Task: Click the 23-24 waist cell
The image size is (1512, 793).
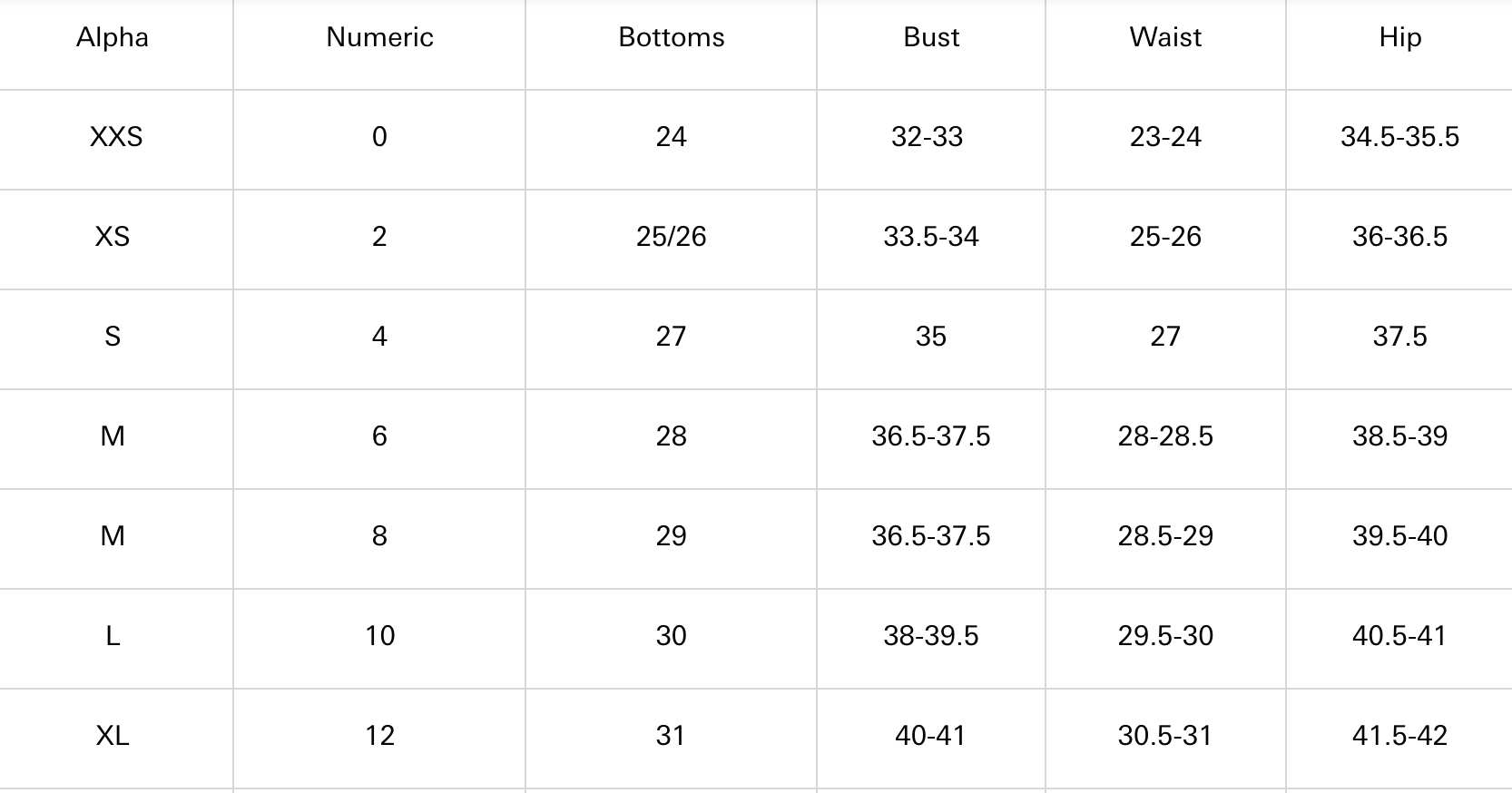Action: tap(1165, 137)
